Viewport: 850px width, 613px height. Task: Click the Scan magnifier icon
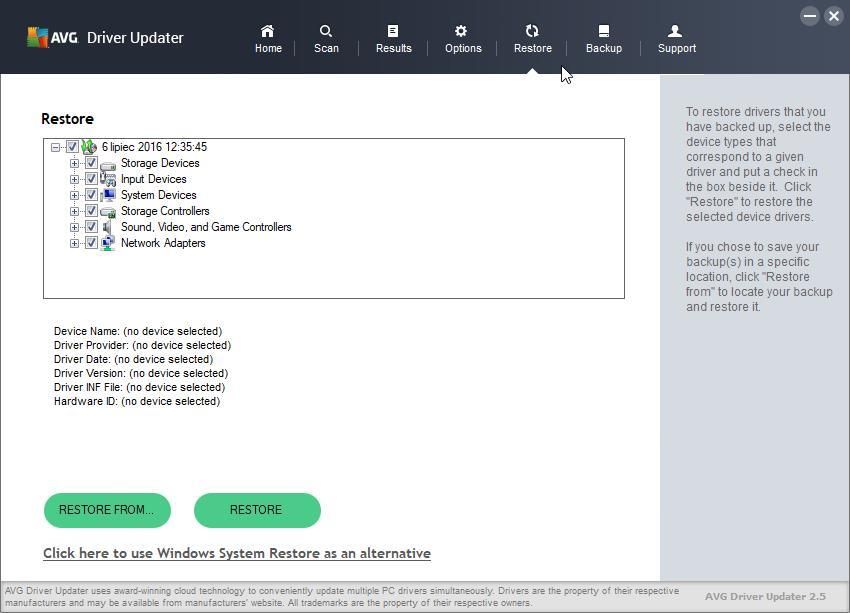pos(326,31)
